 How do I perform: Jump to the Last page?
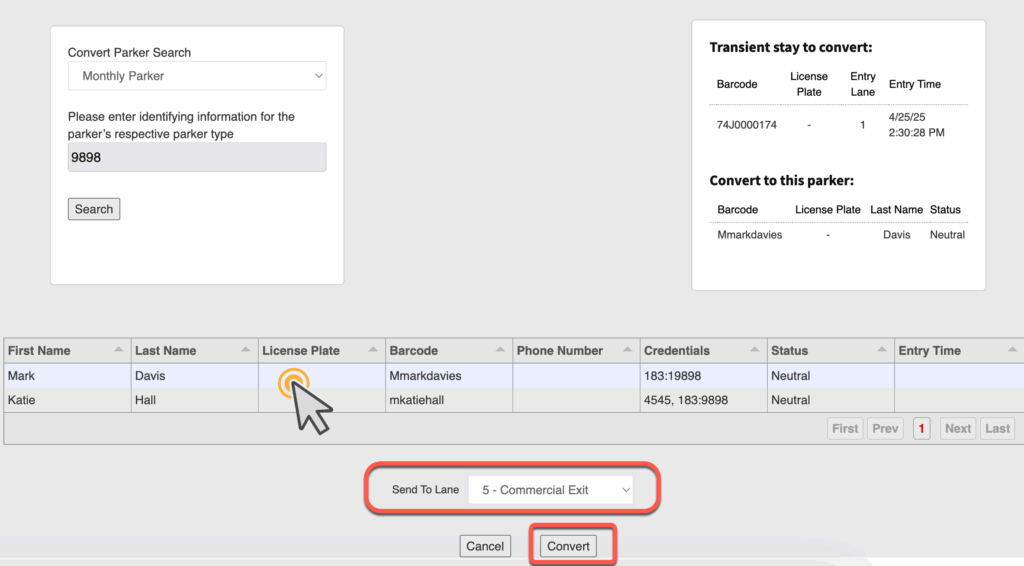click(997, 428)
